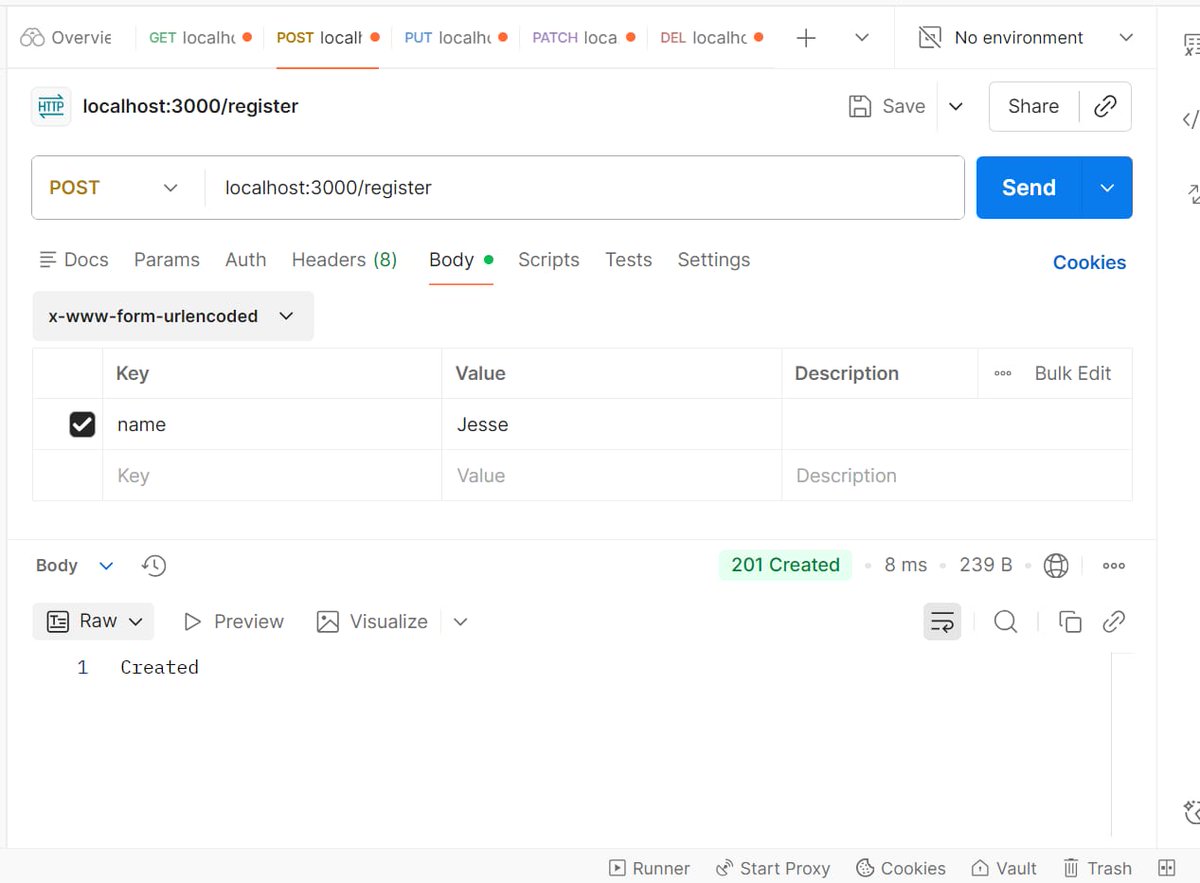Screen dimensions: 1200x883
Task: Open Cookies manager in the bottom bar
Action: tap(901, 867)
